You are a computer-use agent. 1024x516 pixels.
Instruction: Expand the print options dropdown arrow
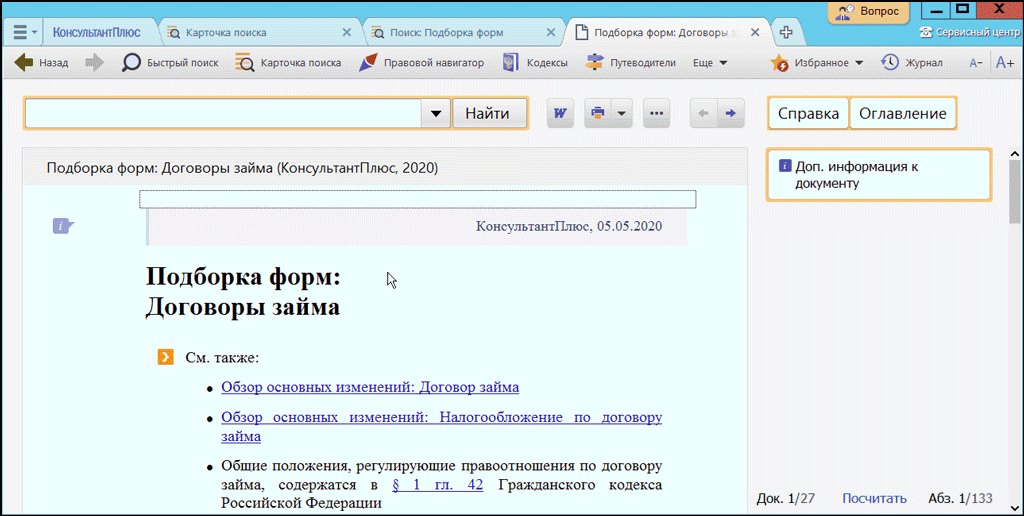(622, 114)
